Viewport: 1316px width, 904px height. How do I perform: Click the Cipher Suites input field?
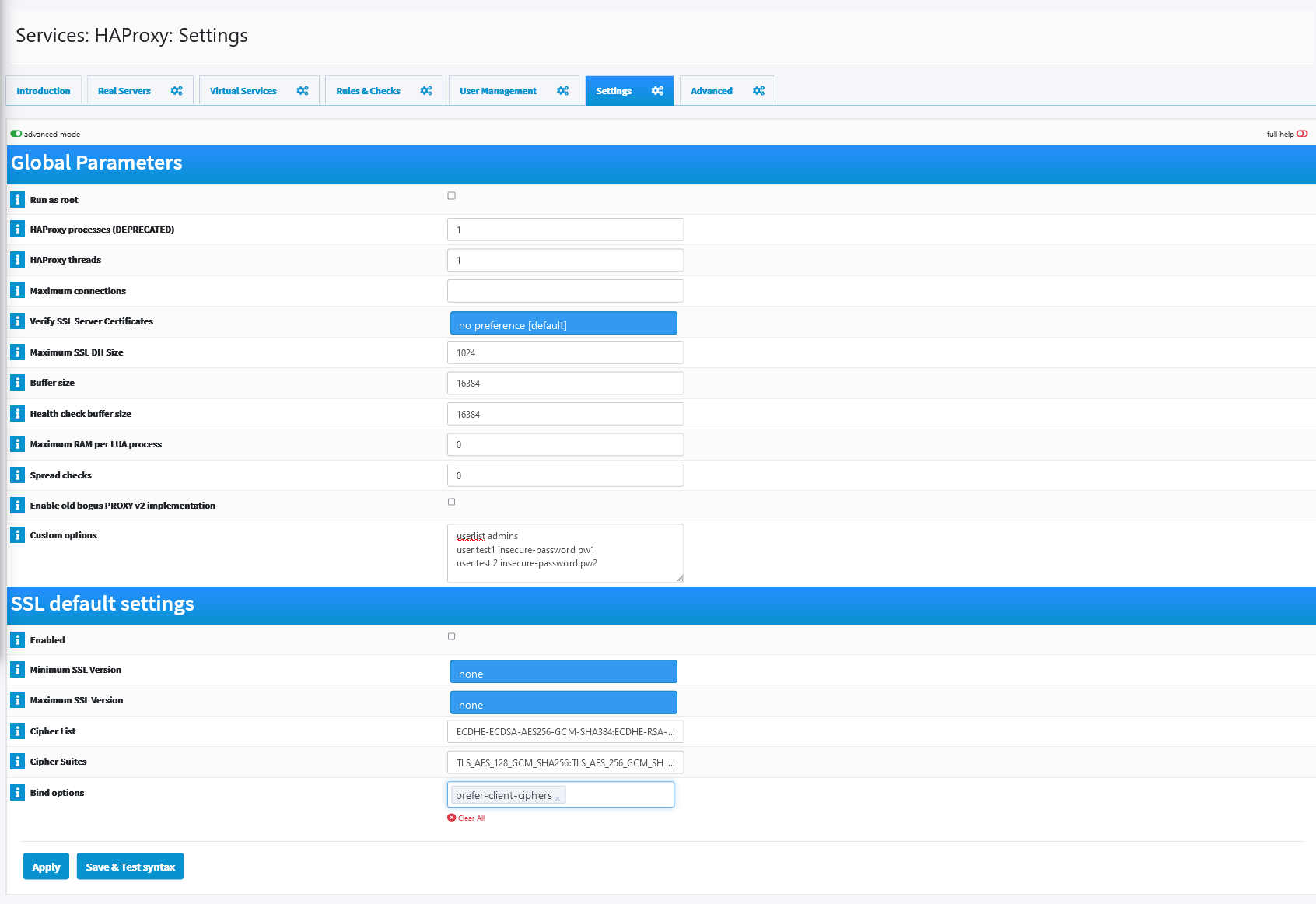(565, 762)
